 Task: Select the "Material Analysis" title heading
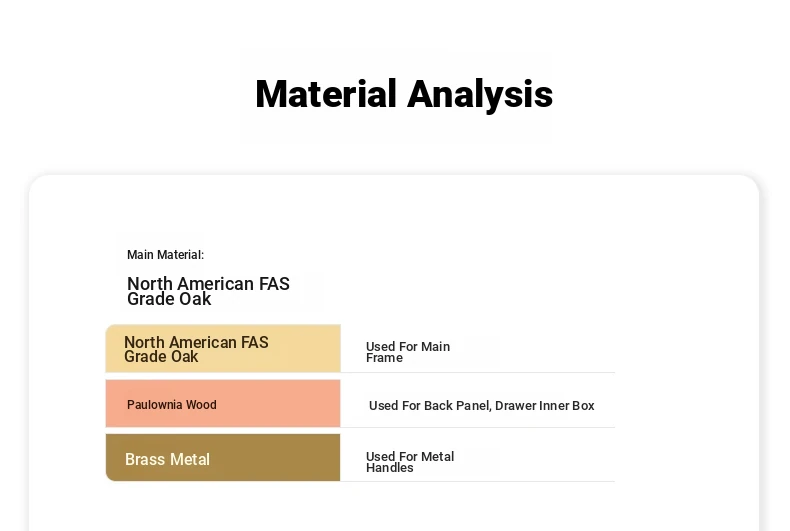coord(404,94)
